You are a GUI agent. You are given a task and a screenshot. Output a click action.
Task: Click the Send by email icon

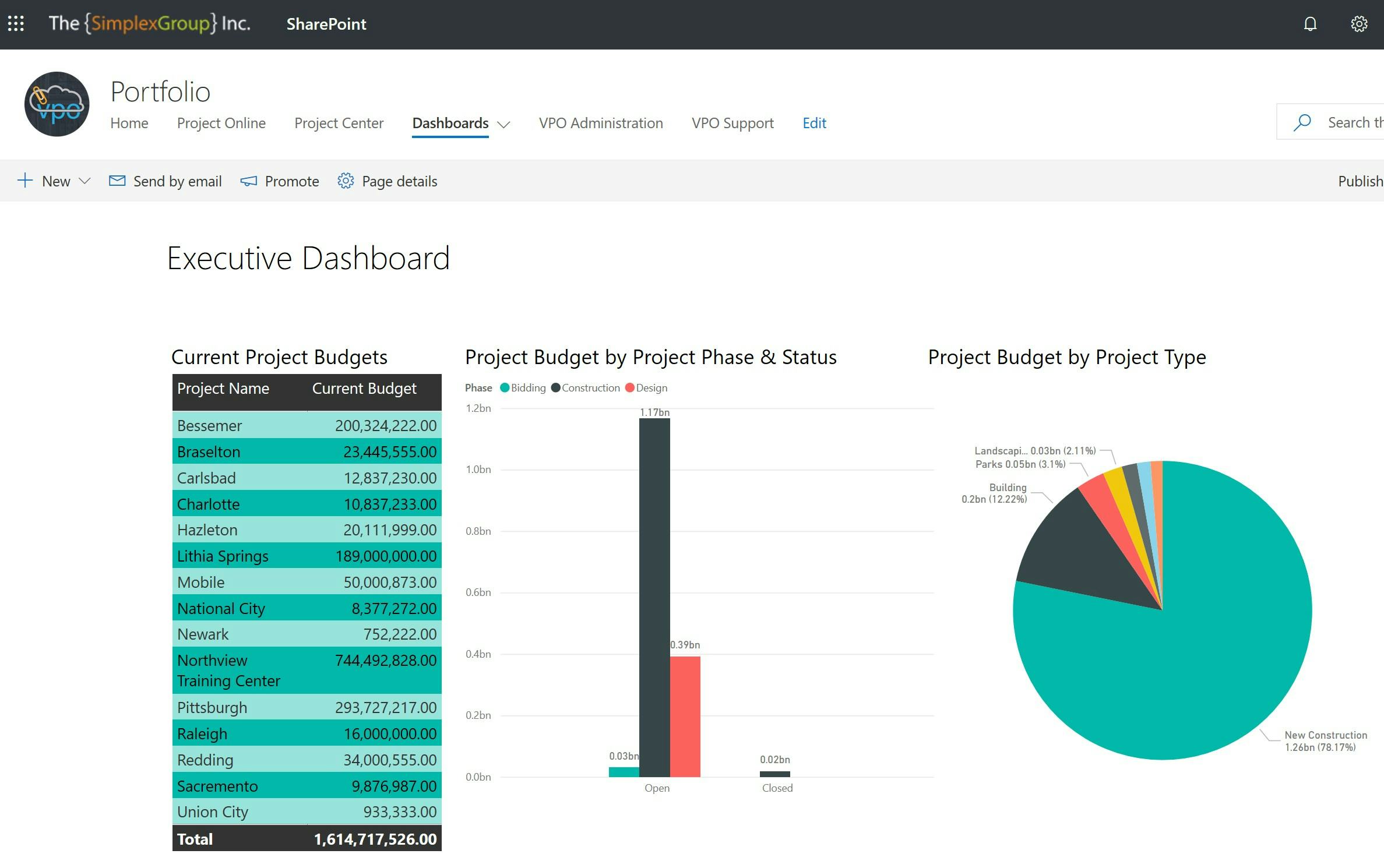click(x=116, y=181)
